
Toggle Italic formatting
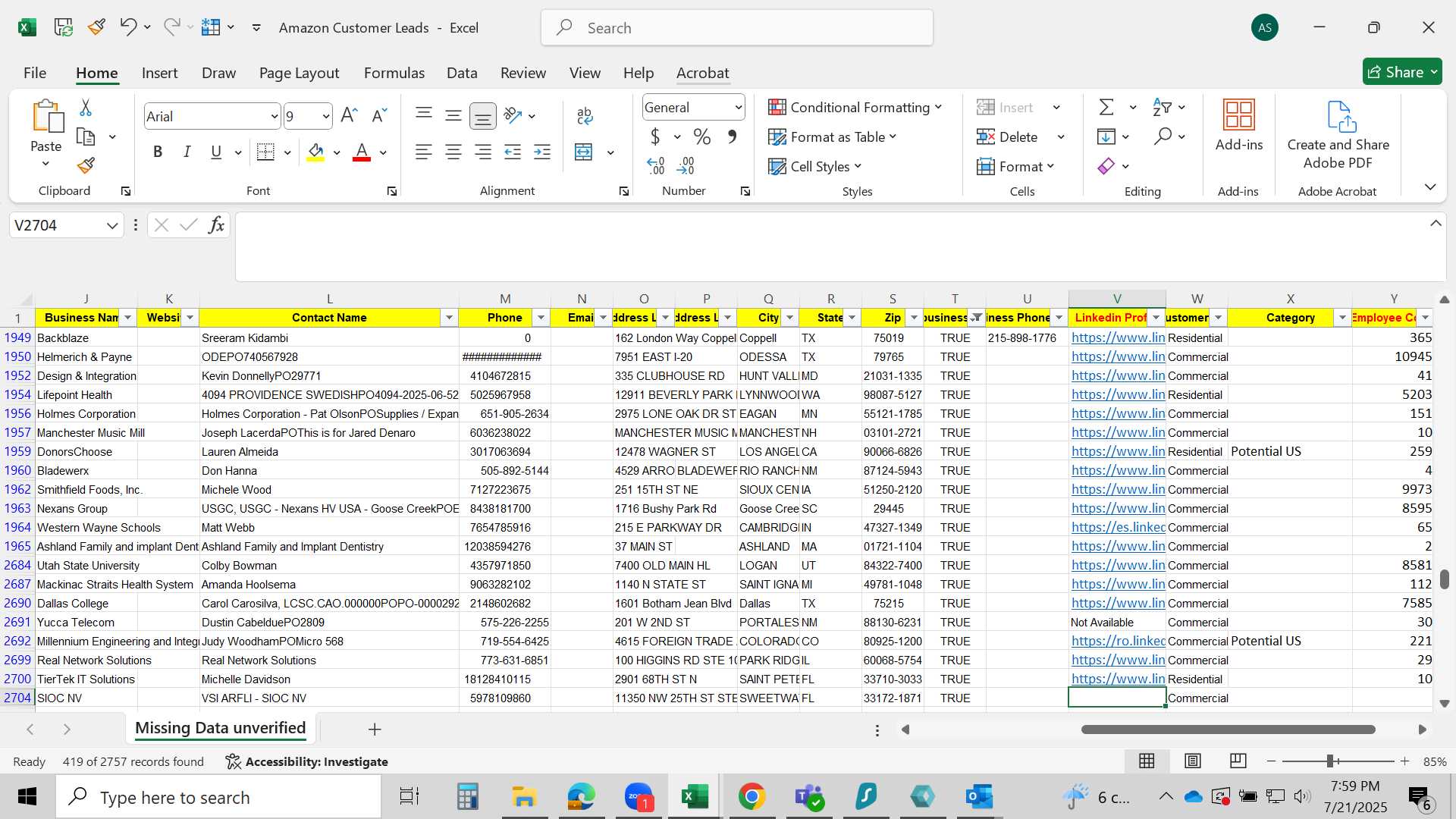[x=187, y=152]
